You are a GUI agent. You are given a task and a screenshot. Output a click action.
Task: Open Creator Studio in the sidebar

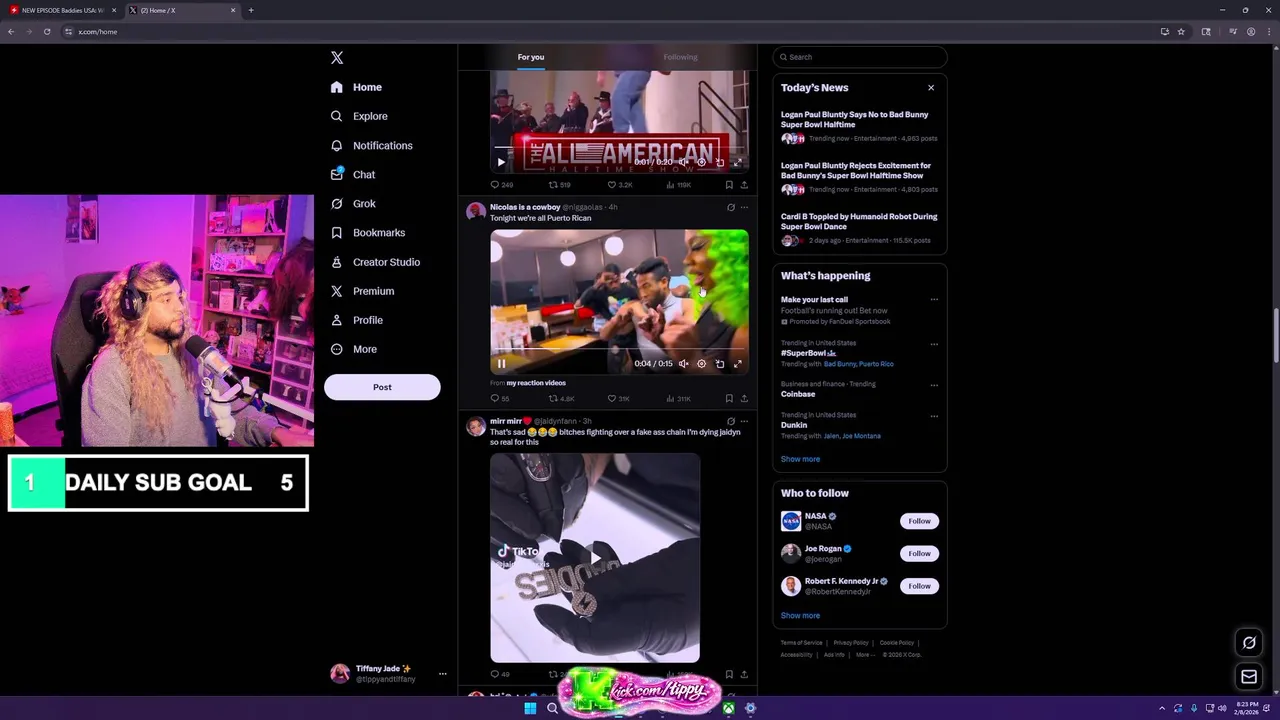[375, 262]
